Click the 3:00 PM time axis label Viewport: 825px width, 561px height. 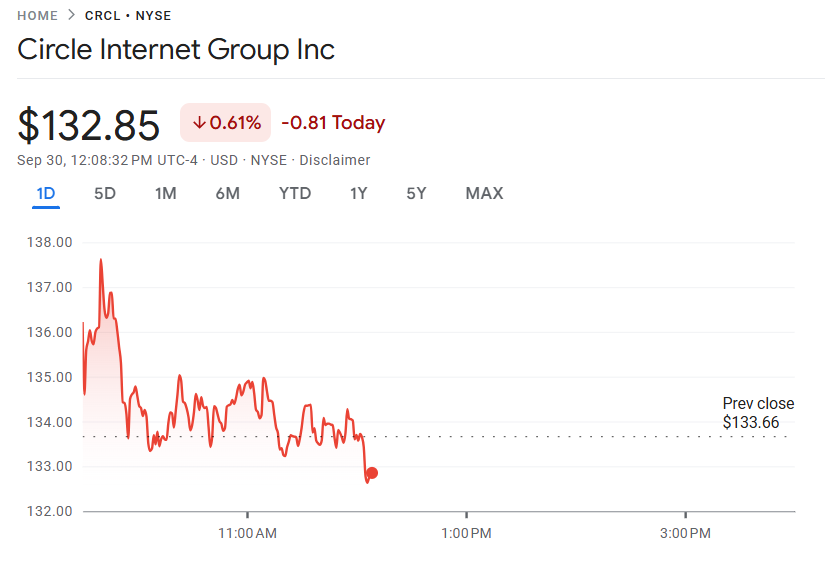coord(686,533)
